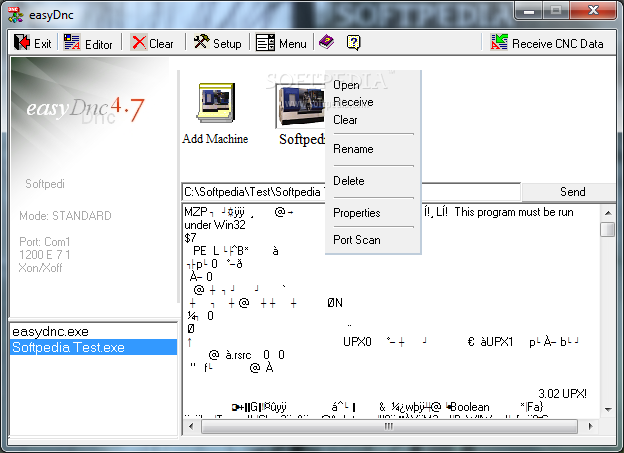Screen dimensions: 624x453
Task: Click 'Xon/Xoff' text in the info panel
Action: click(40, 268)
